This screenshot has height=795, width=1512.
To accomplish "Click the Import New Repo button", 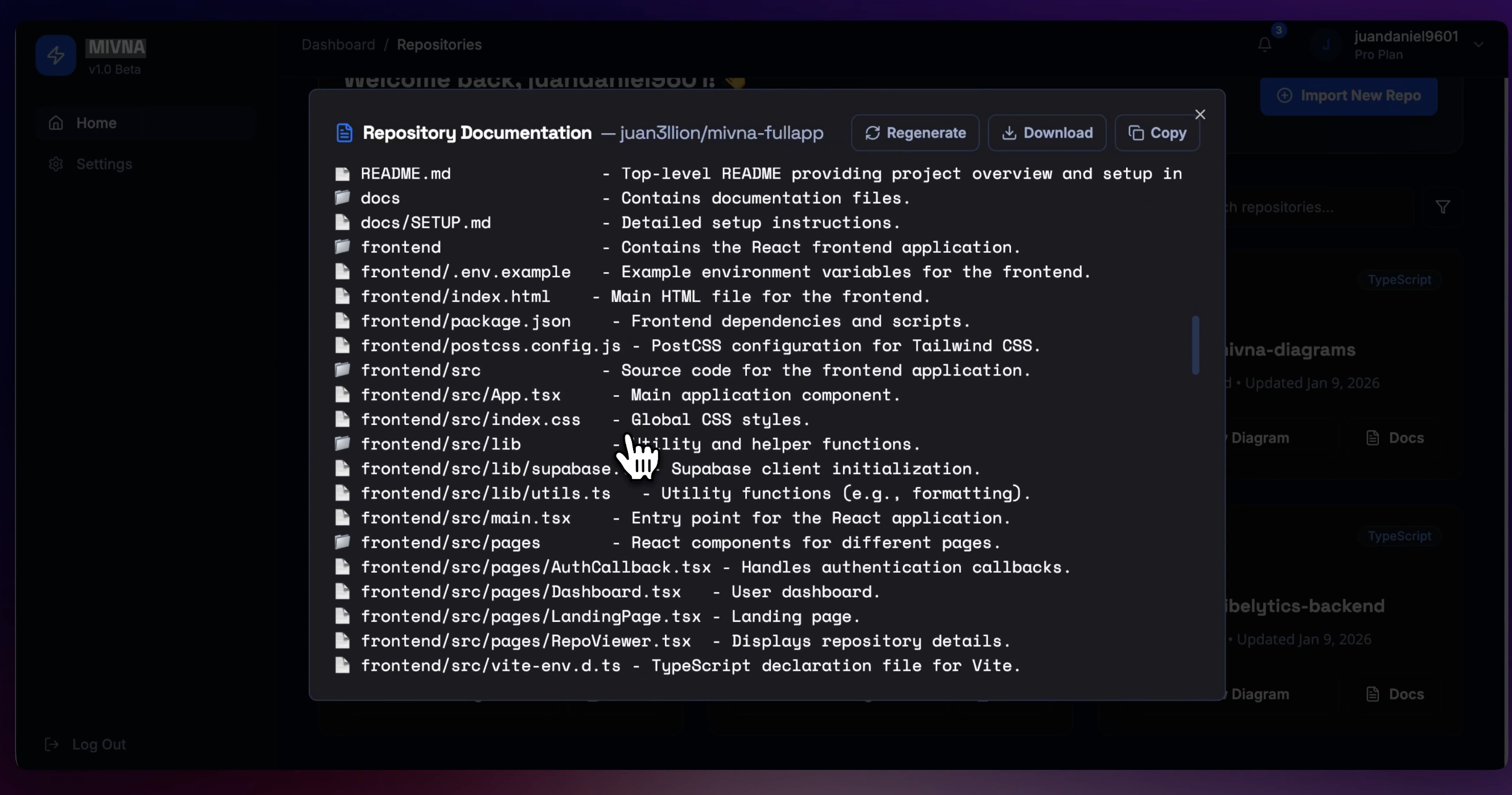I will [1348, 95].
